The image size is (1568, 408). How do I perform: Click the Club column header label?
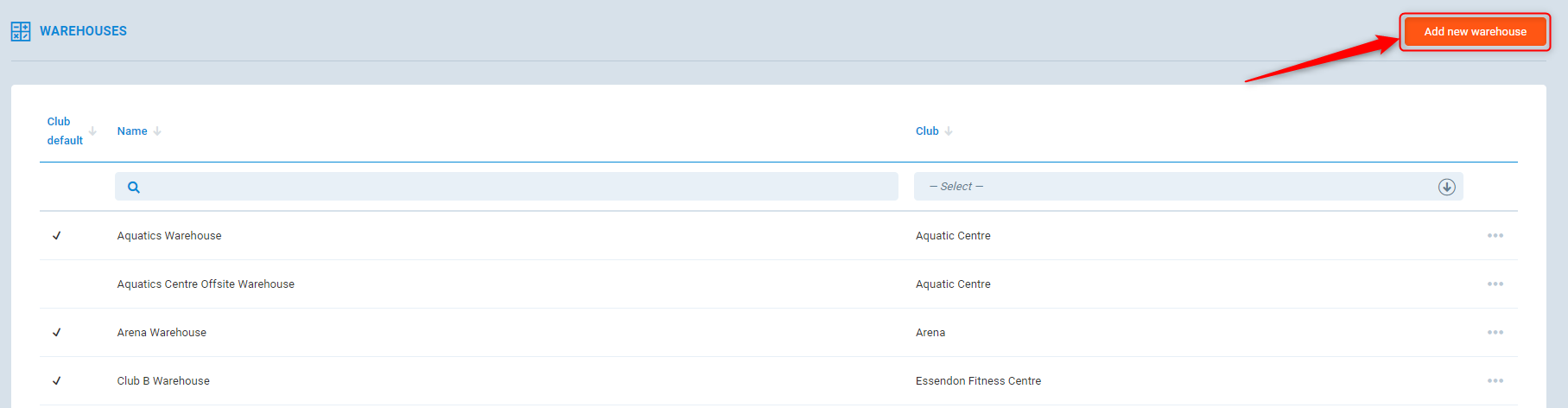pyautogui.click(x=927, y=131)
